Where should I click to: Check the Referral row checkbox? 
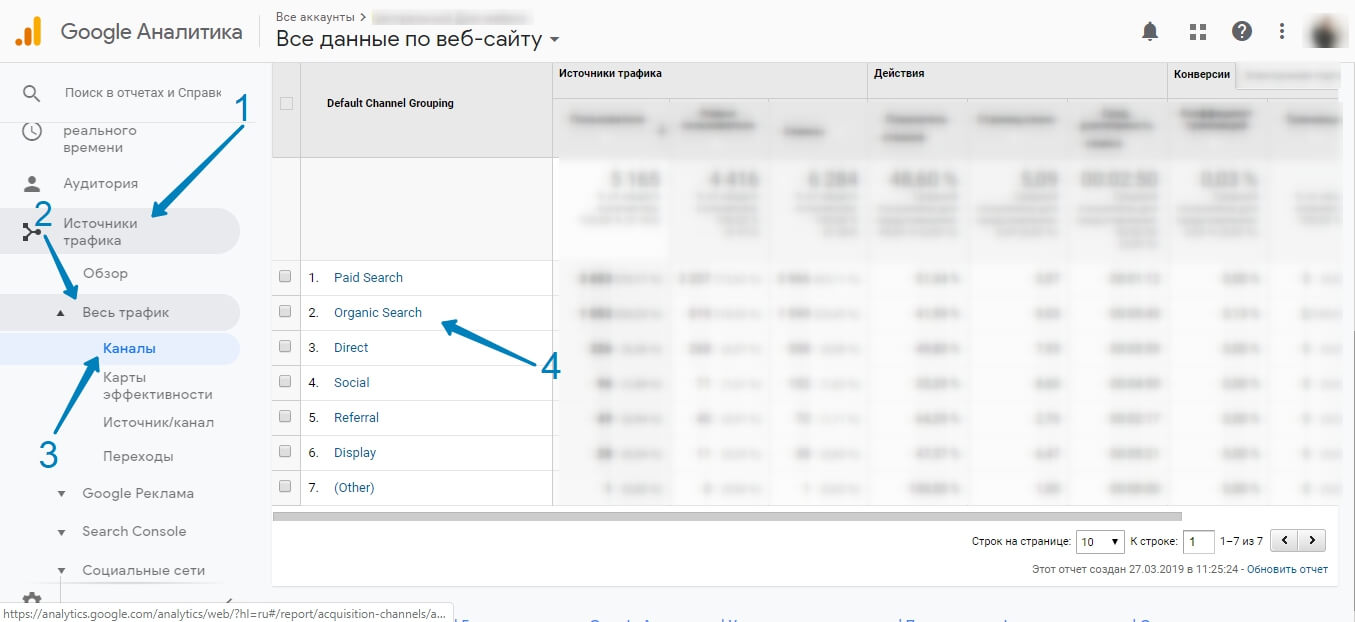click(x=286, y=417)
